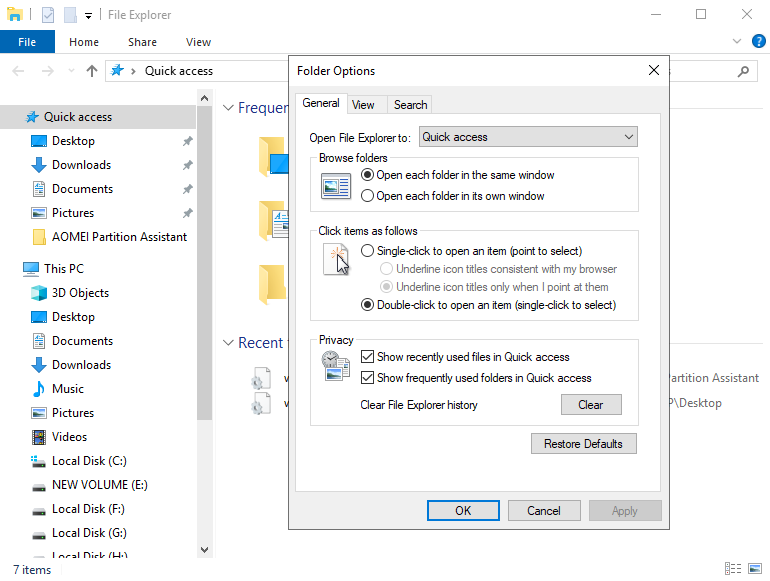Click the Local Disk (F:) drive icon
The height and width of the screenshot is (581, 770).
[x=39, y=510]
